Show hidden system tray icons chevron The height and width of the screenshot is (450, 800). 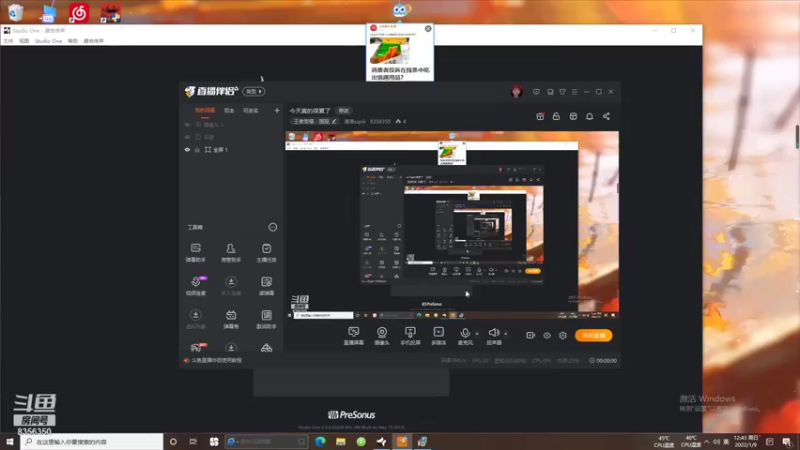(x=706, y=442)
